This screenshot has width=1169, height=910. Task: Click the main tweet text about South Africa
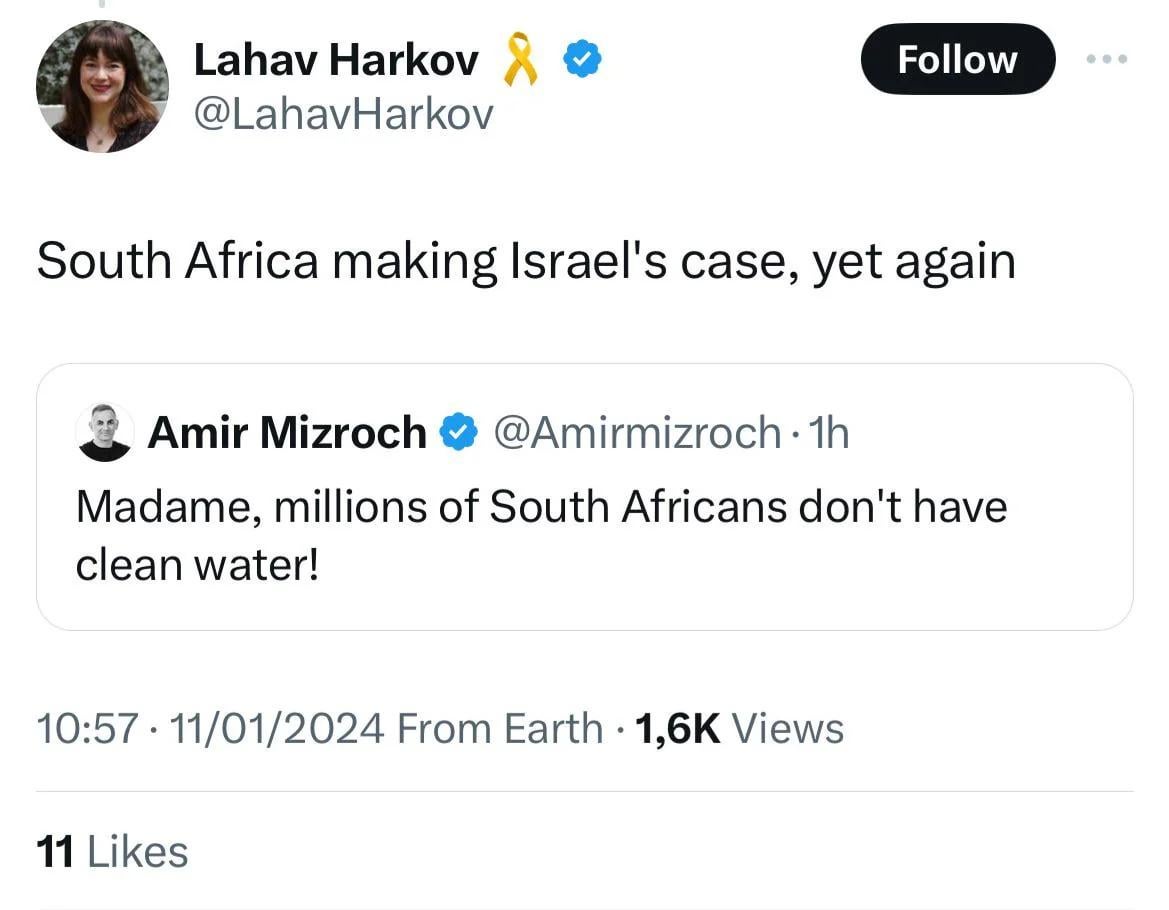point(526,262)
